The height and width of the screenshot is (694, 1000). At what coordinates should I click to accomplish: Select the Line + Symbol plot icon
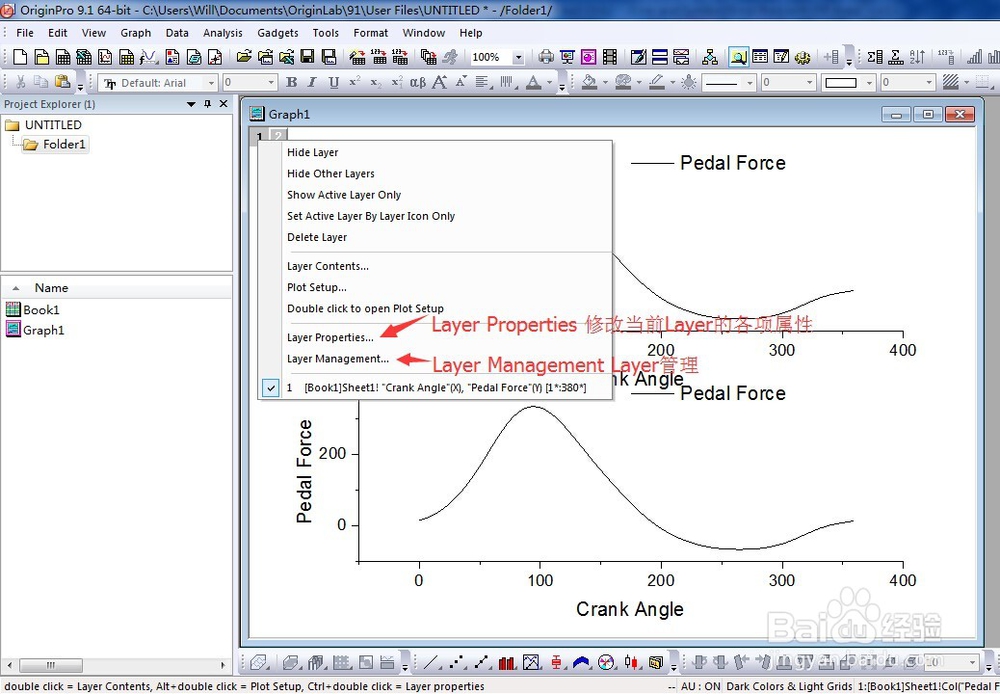coord(482,663)
